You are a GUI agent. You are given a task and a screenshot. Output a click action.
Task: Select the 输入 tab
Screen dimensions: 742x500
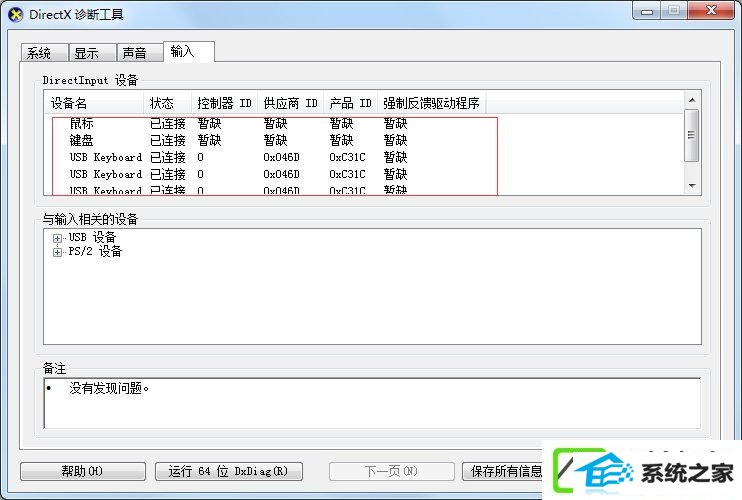coord(189,51)
